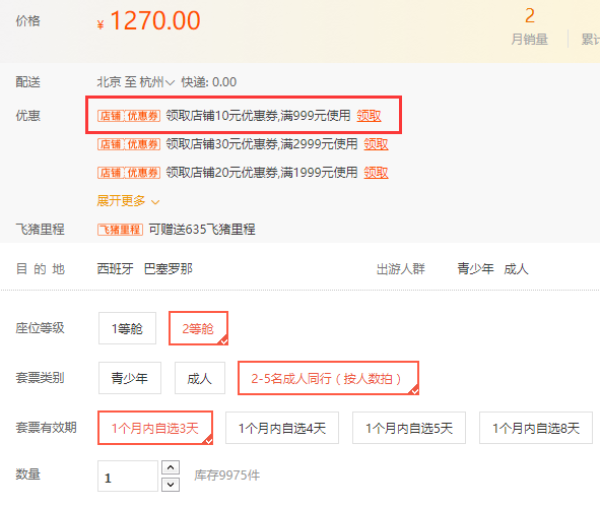Expand more coupons via 展开更多

128,201
